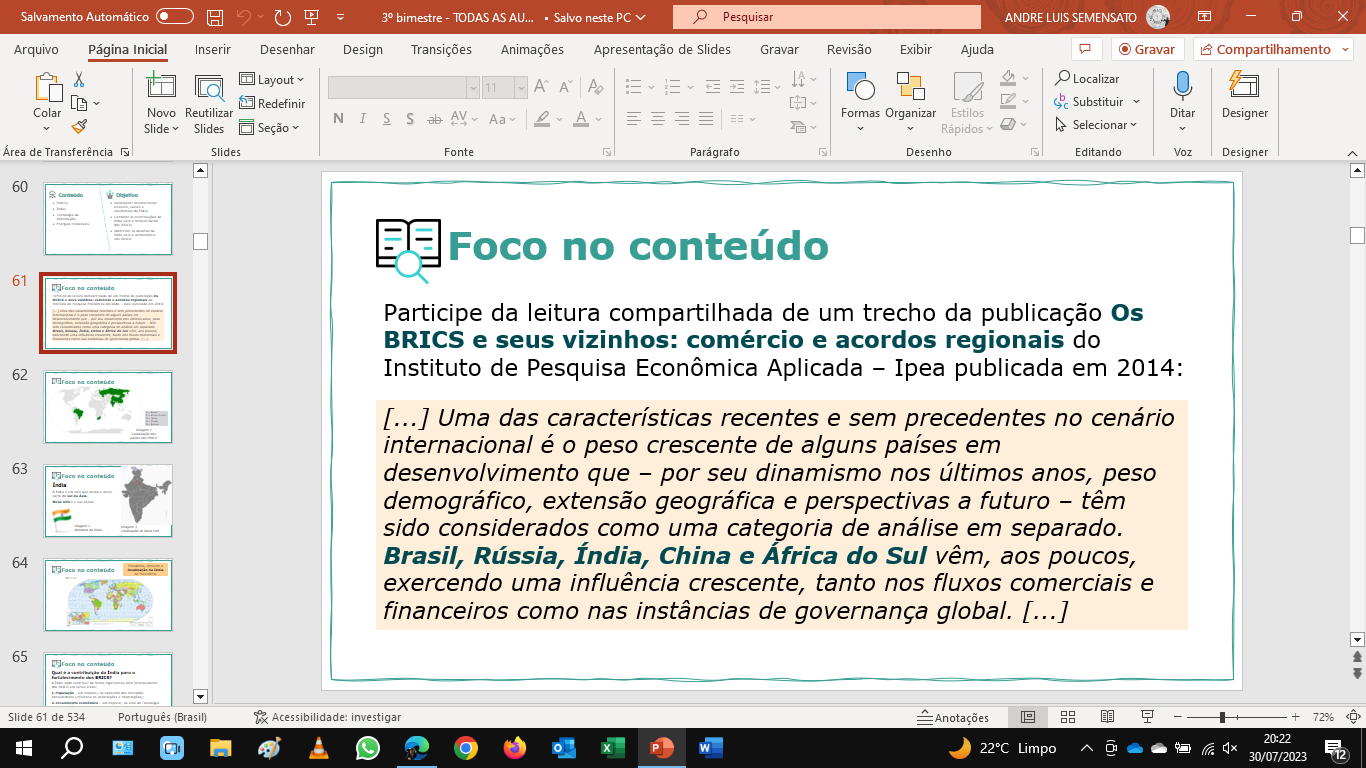Click the Format Painter brush icon
1366x768 pixels.
79,126
